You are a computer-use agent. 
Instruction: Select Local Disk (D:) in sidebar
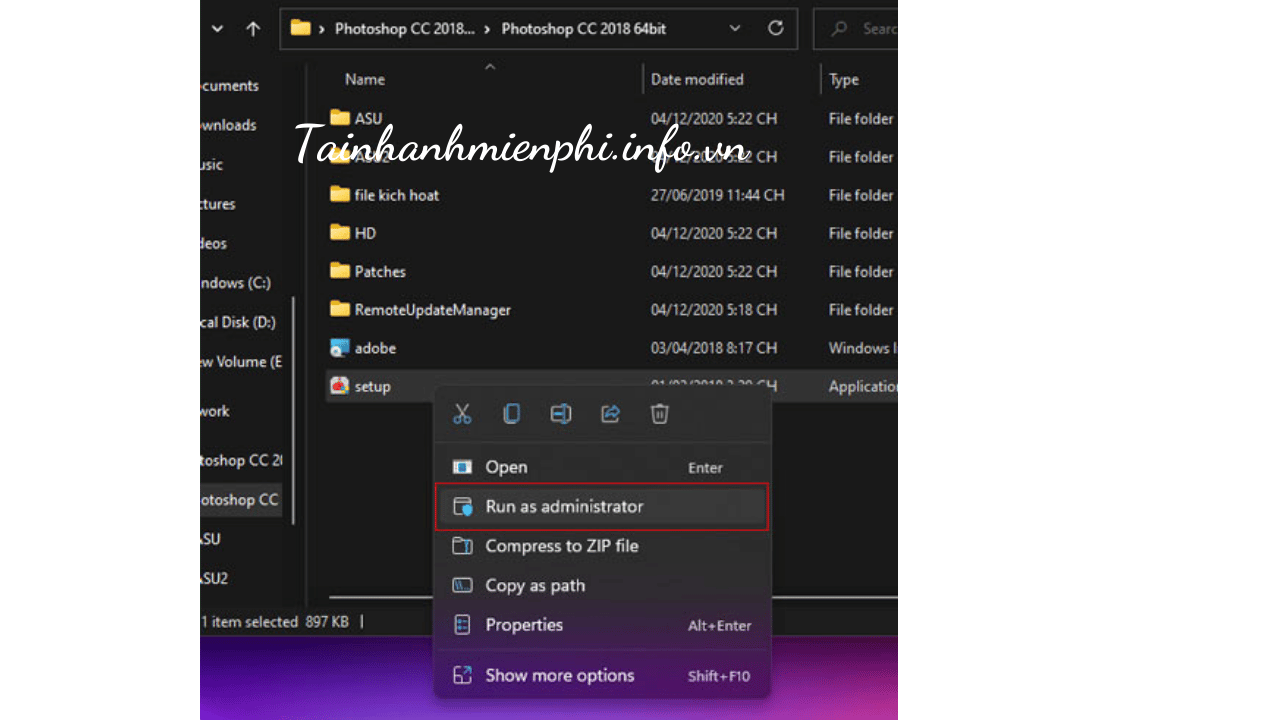[x=238, y=322]
